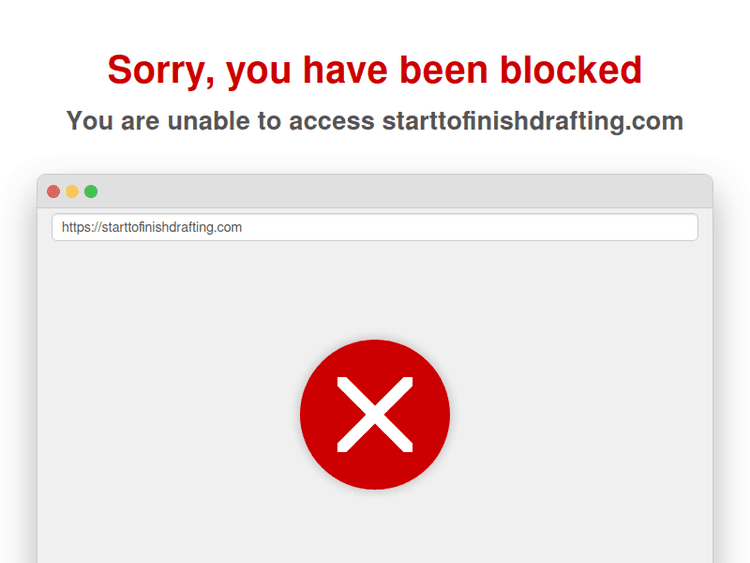Viewport: 750px width, 563px height.
Task: Click the word "access" in the subheading
Action: click(331, 121)
